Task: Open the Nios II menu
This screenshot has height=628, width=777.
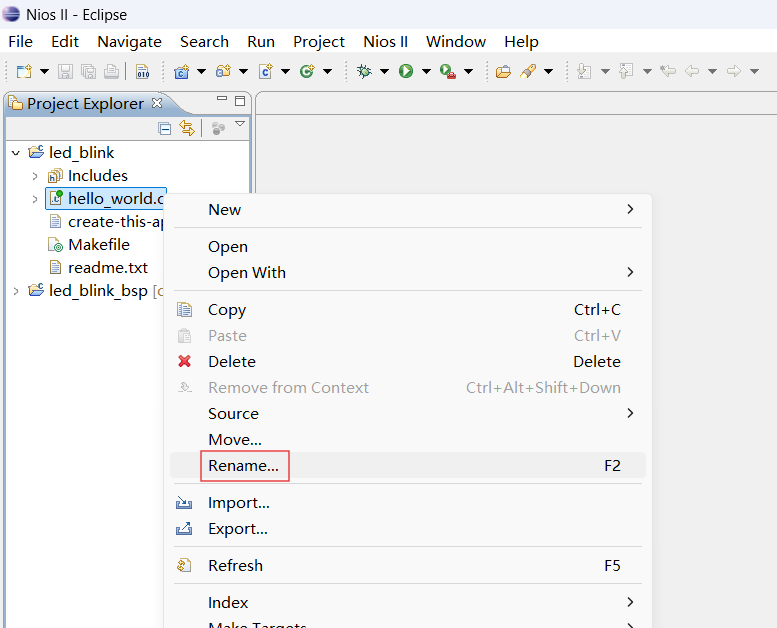Action: (386, 42)
